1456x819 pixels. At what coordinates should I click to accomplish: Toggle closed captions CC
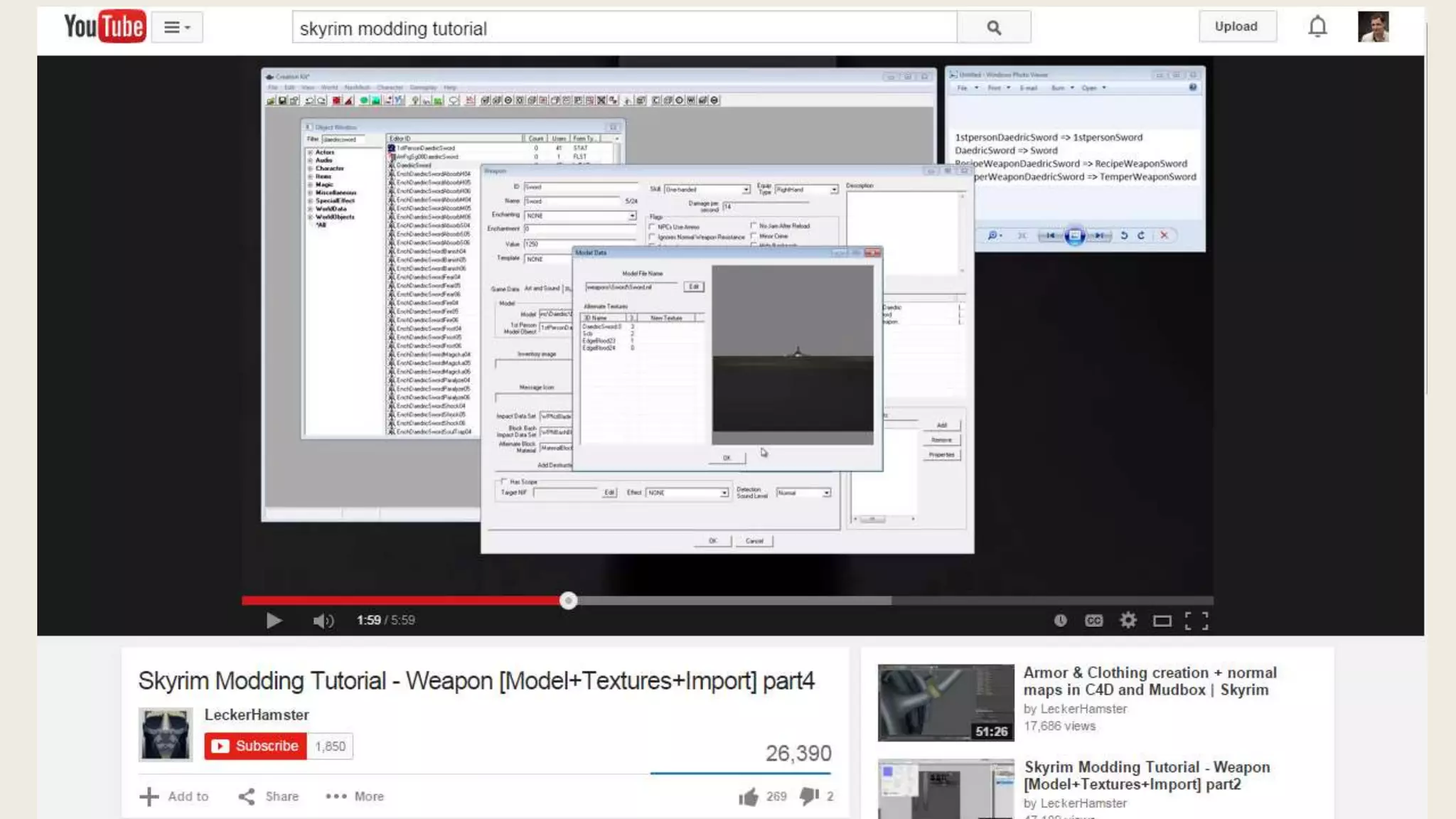pyautogui.click(x=1093, y=621)
